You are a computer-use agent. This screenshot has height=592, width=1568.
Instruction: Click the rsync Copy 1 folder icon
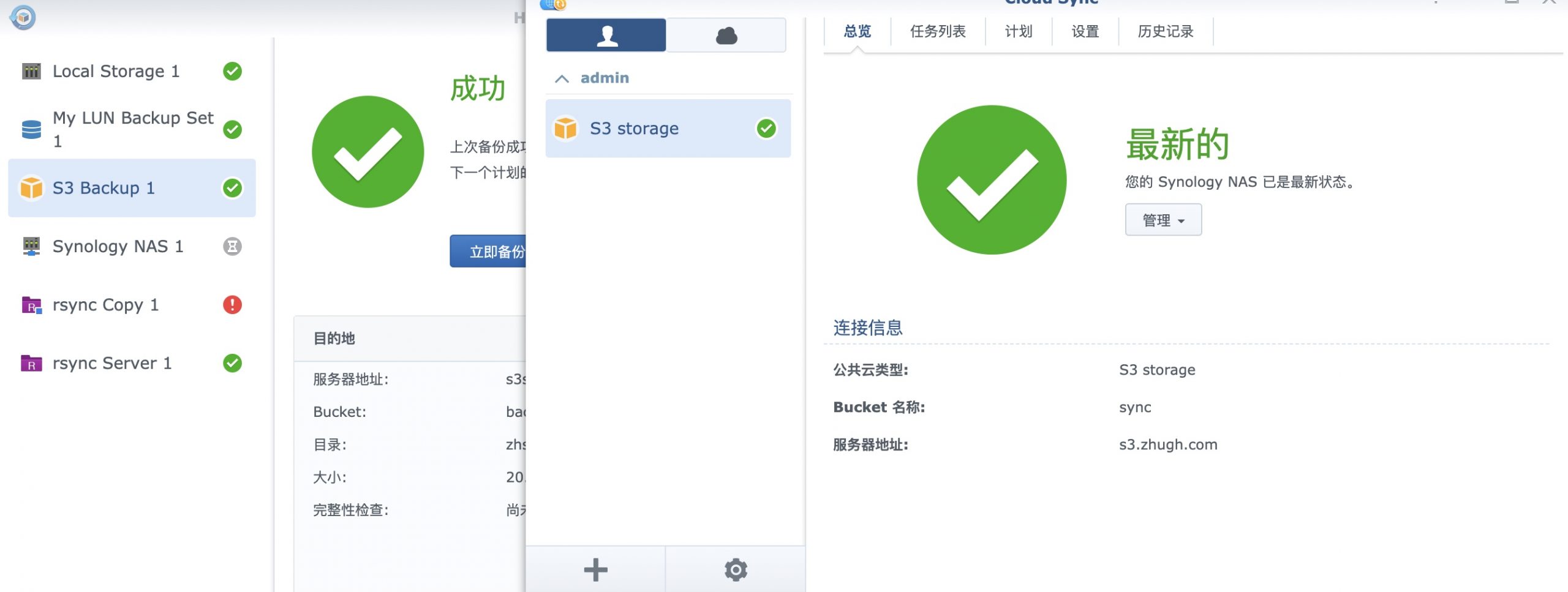[31, 305]
